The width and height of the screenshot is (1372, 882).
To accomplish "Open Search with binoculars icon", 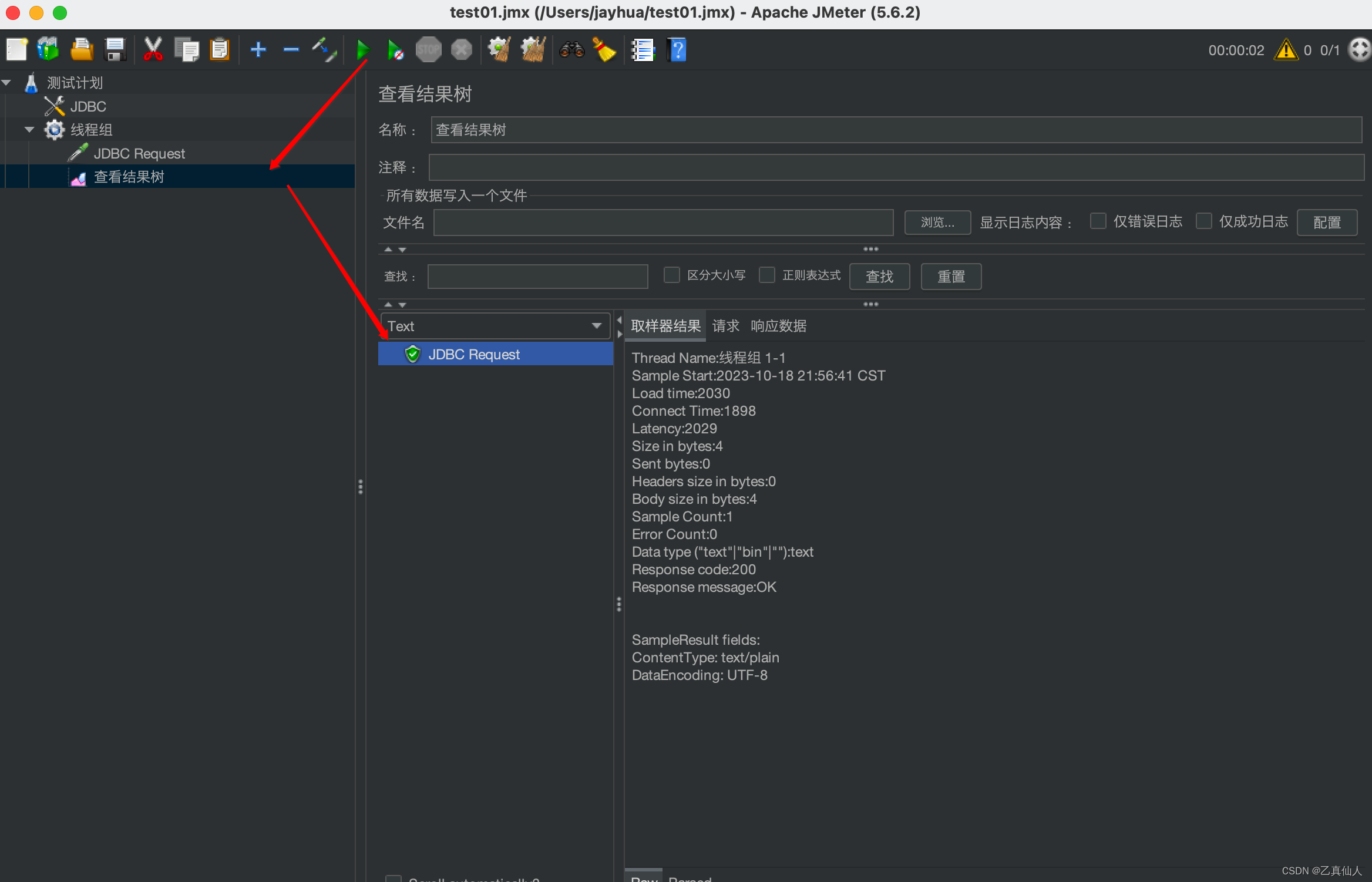I will pyautogui.click(x=571, y=50).
